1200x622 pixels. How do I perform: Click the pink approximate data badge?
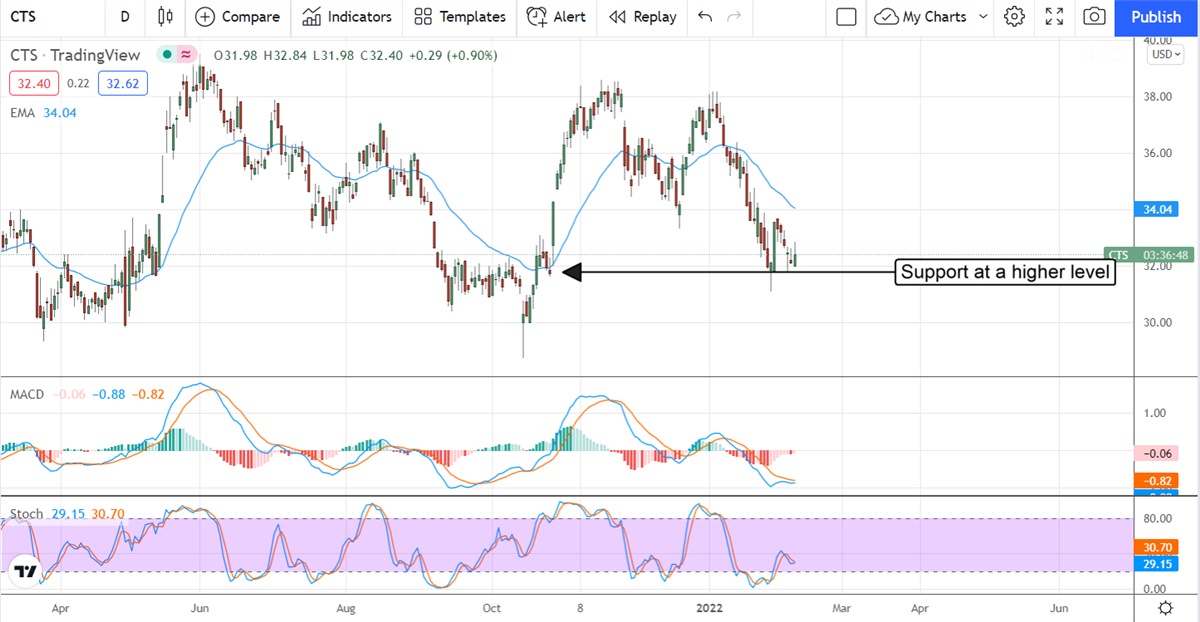pyautogui.click(x=185, y=55)
